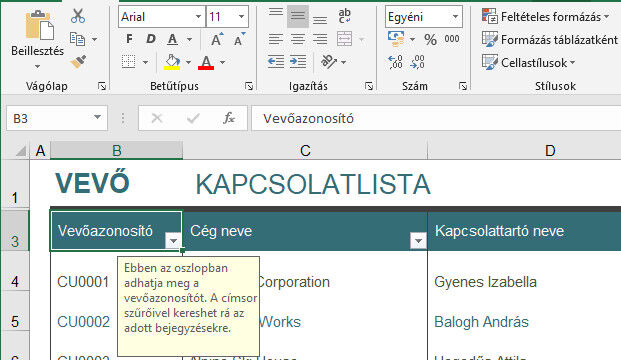Open the Arial font name dropdown
The height and width of the screenshot is (360, 621).
[198, 17]
